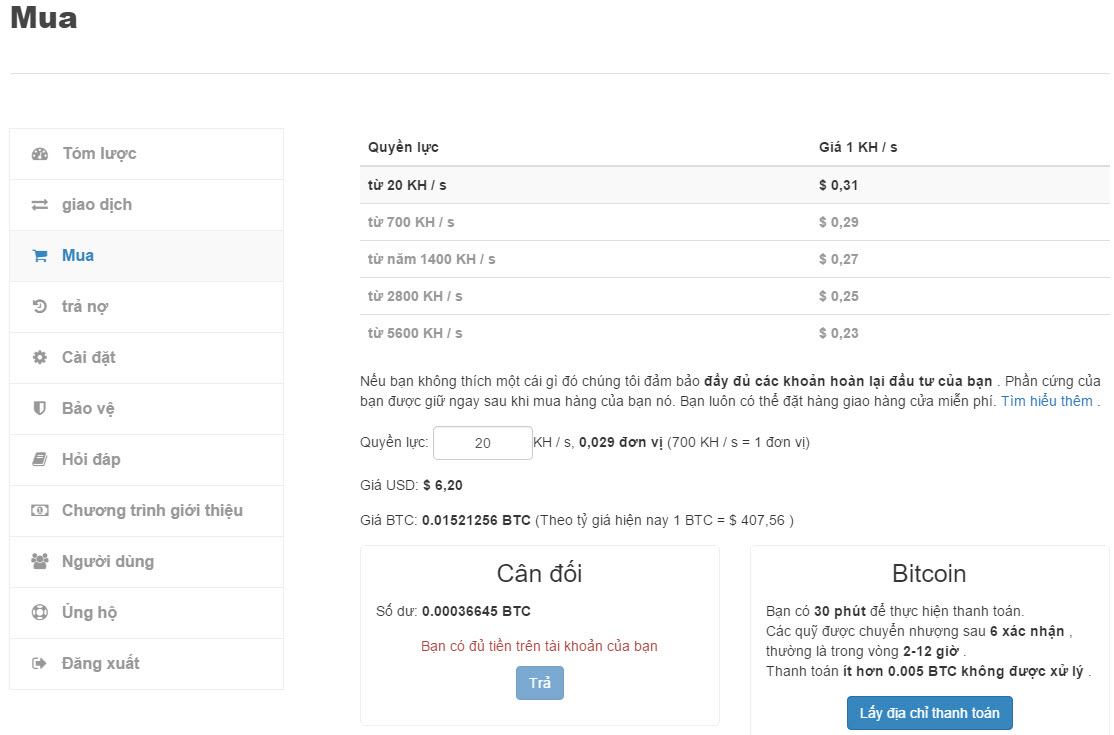Viewport: 1114px width, 735px height.
Task: Select the row 'từ 5600 KH / s'
Action: (735, 333)
